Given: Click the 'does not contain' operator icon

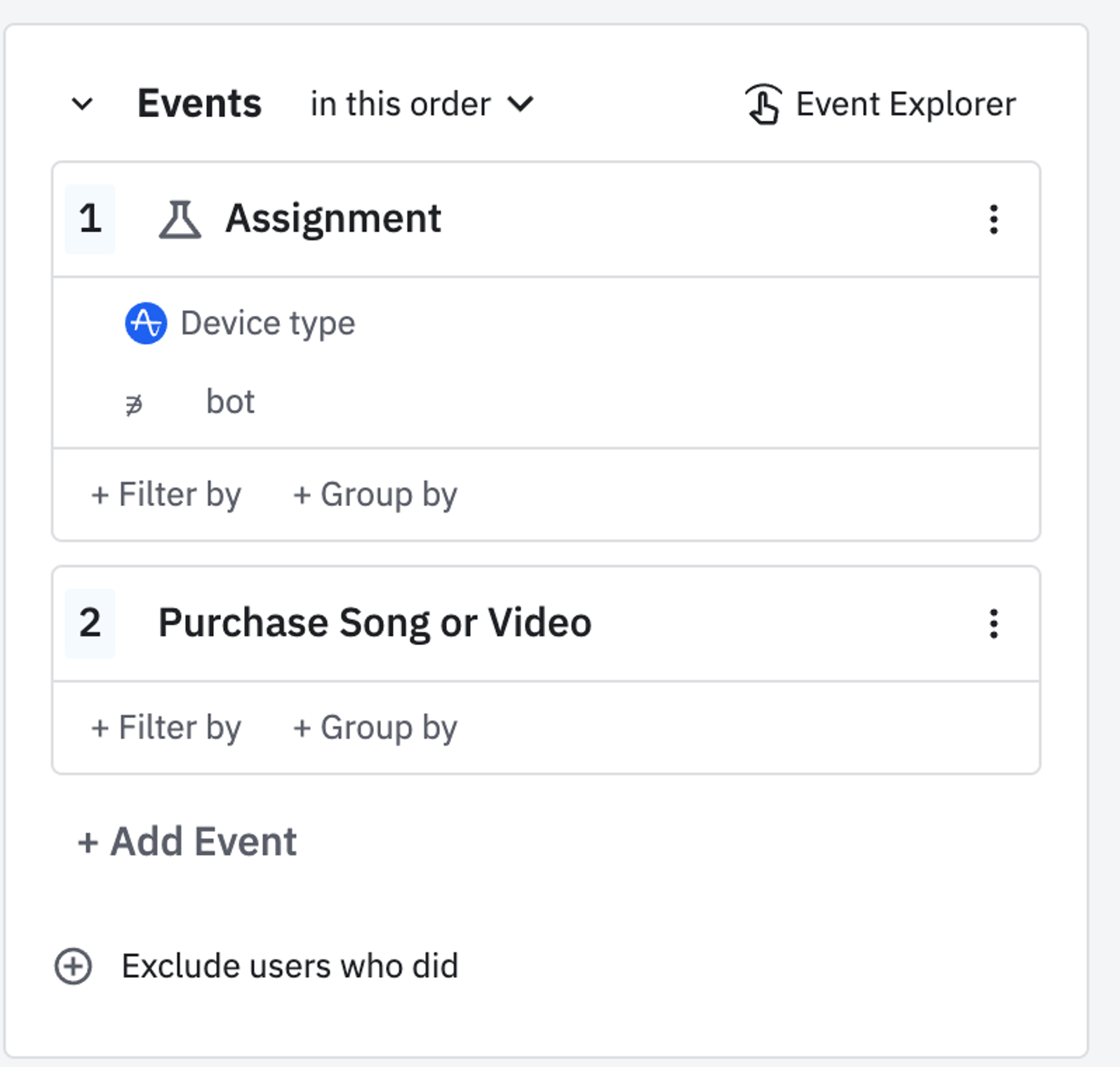Looking at the screenshot, I should (x=134, y=404).
